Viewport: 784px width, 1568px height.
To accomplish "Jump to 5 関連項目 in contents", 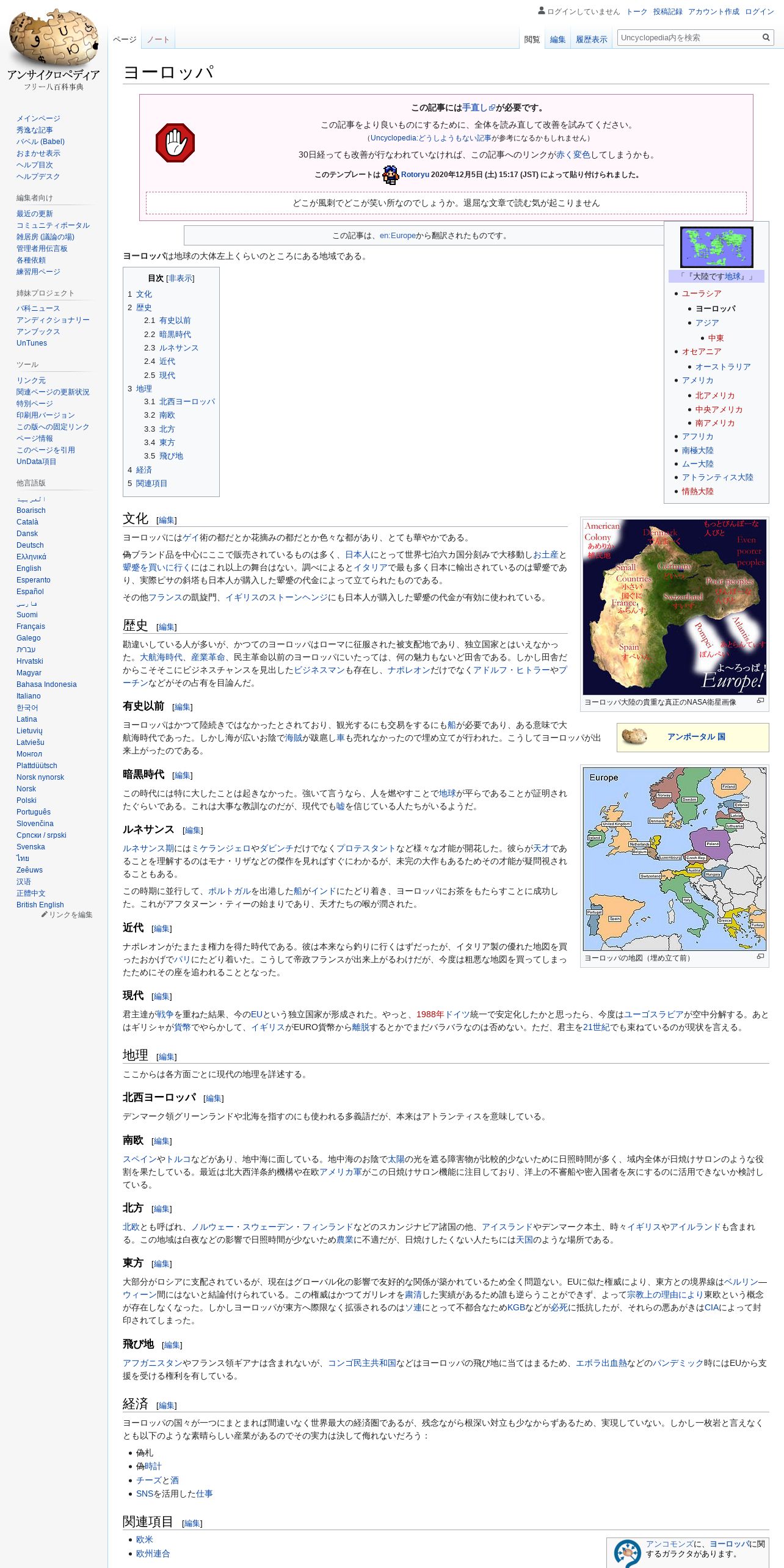I will coord(147,484).
